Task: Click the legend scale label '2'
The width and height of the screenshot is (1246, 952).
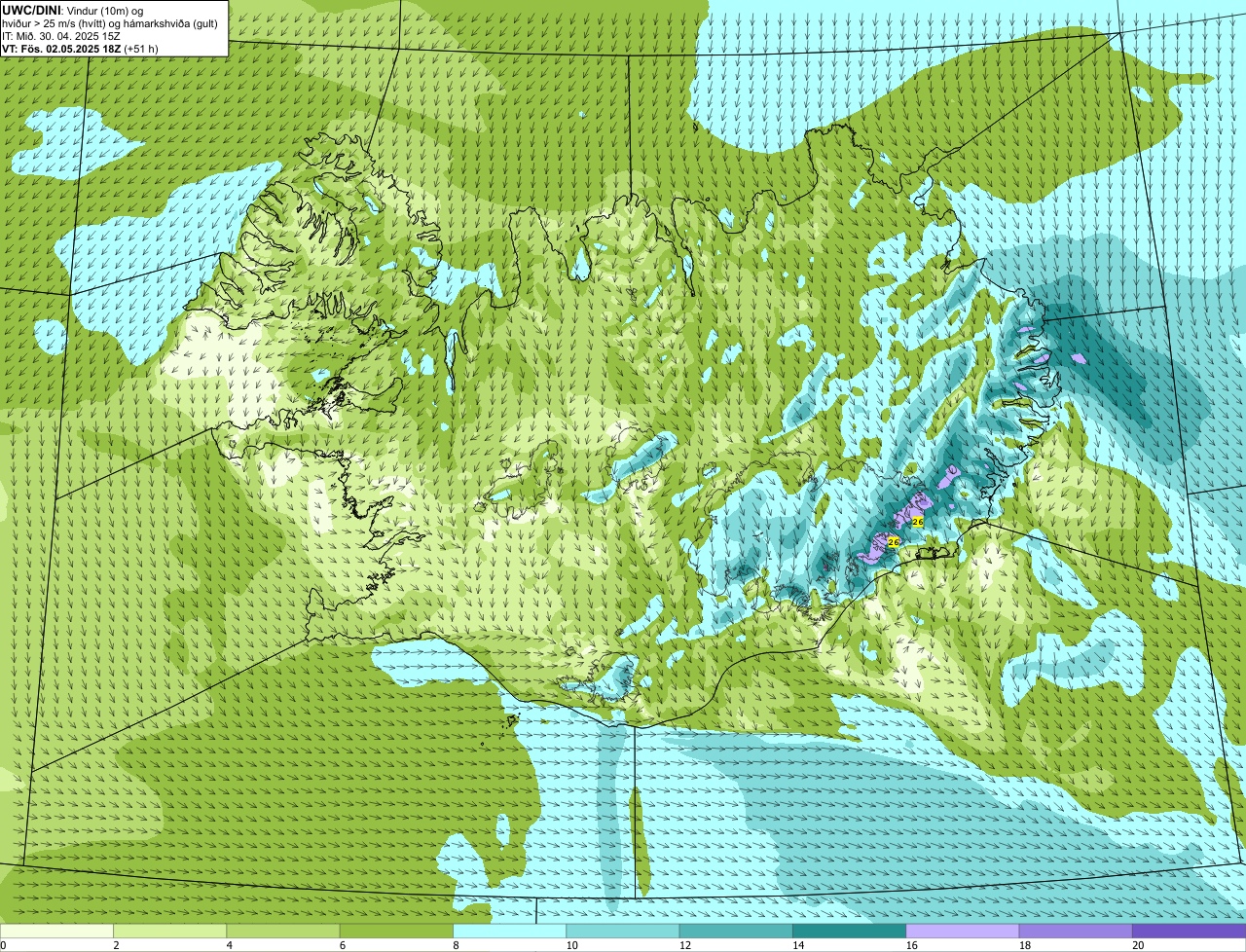Action: [x=116, y=945]
